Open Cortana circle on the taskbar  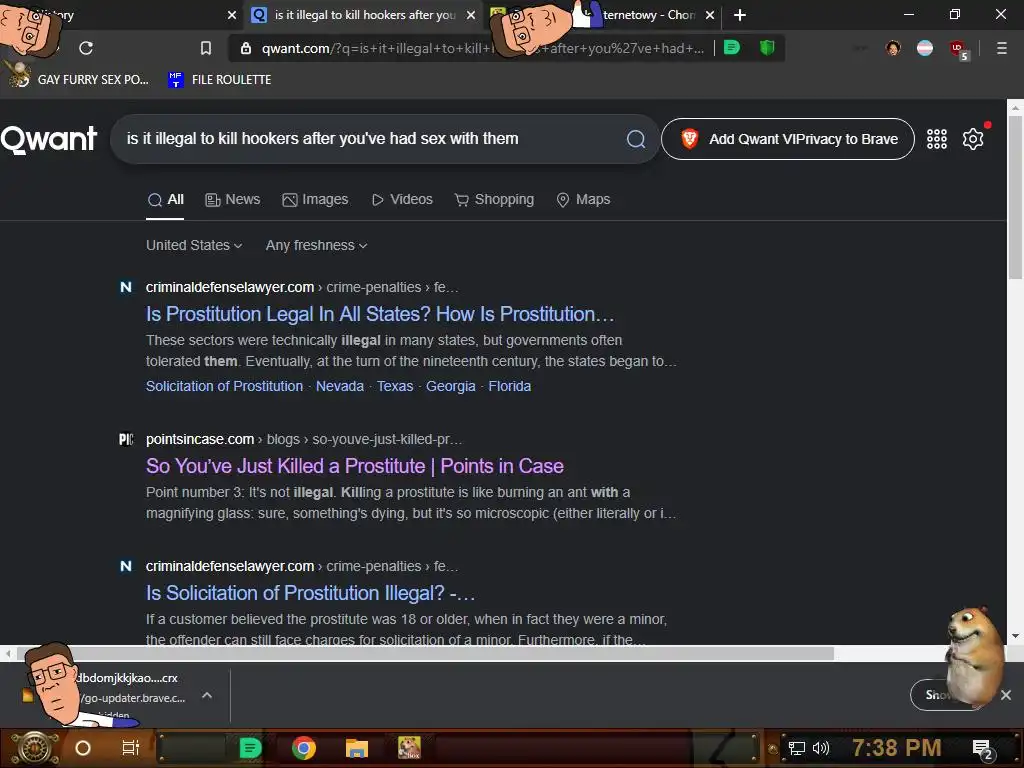82,748
